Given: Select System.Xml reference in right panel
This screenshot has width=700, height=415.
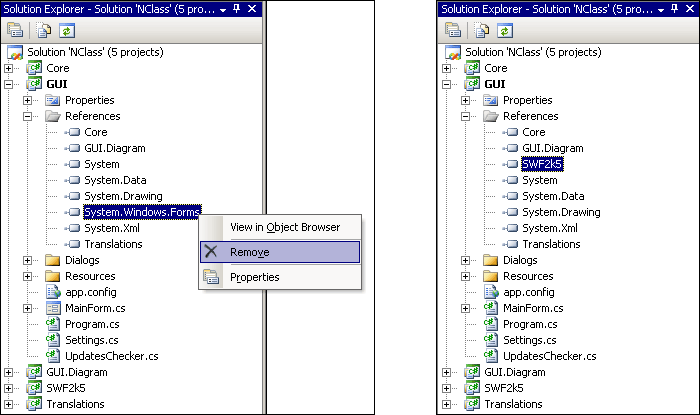Looking at the screenshot, I should point(550,228).
